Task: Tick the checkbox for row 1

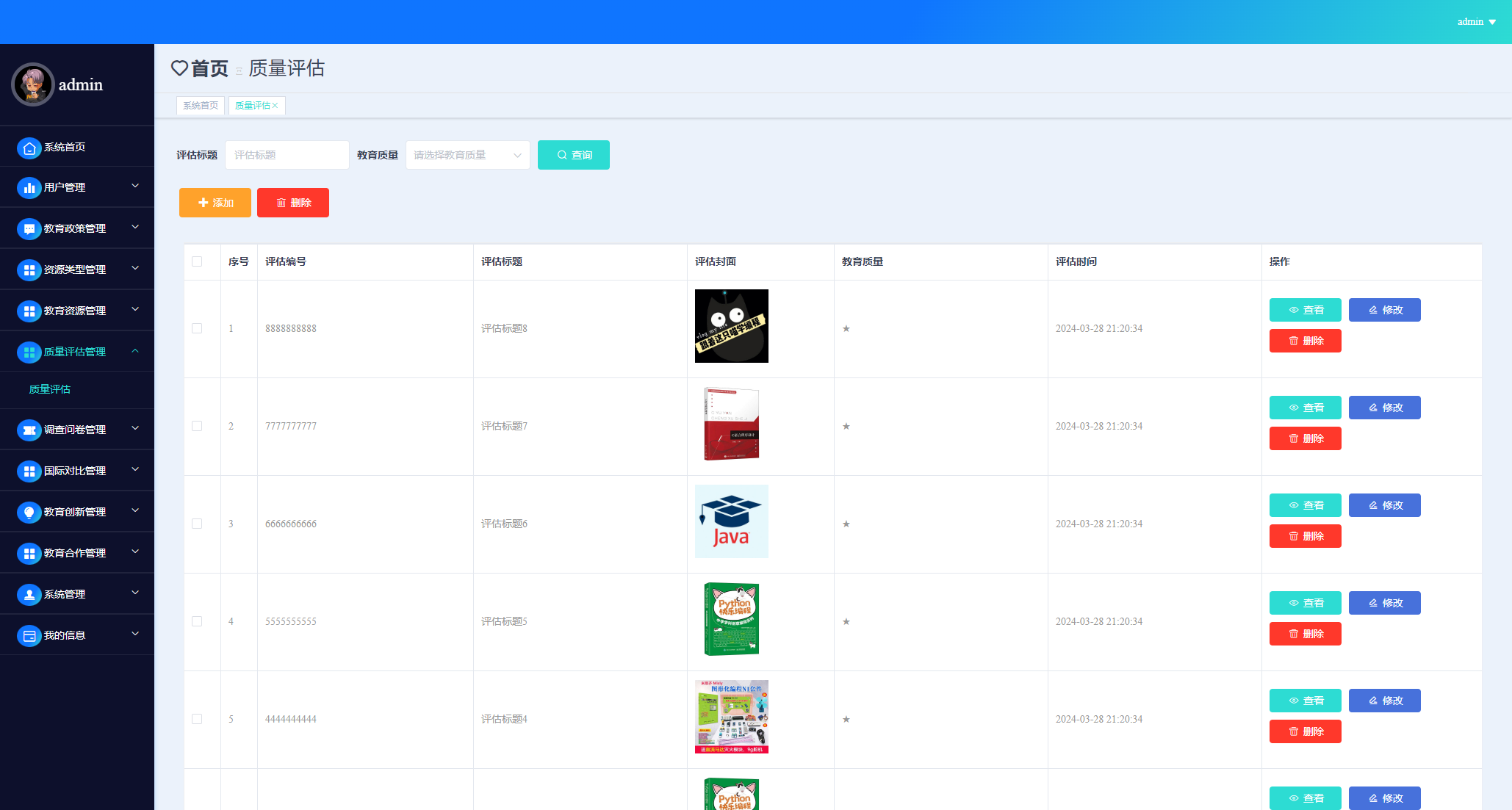Action: tap(197, 328)
